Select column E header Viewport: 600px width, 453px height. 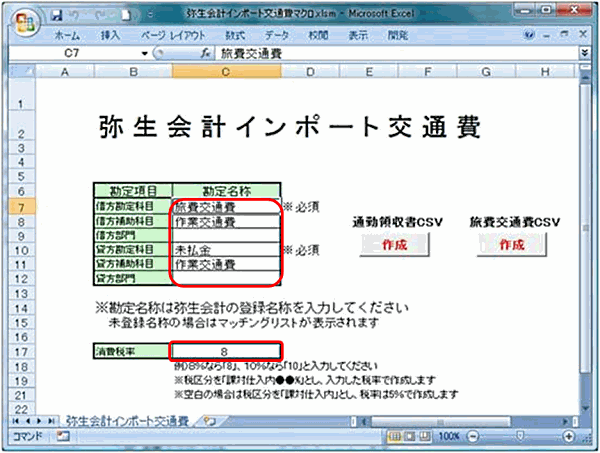[x=369, y=72]
